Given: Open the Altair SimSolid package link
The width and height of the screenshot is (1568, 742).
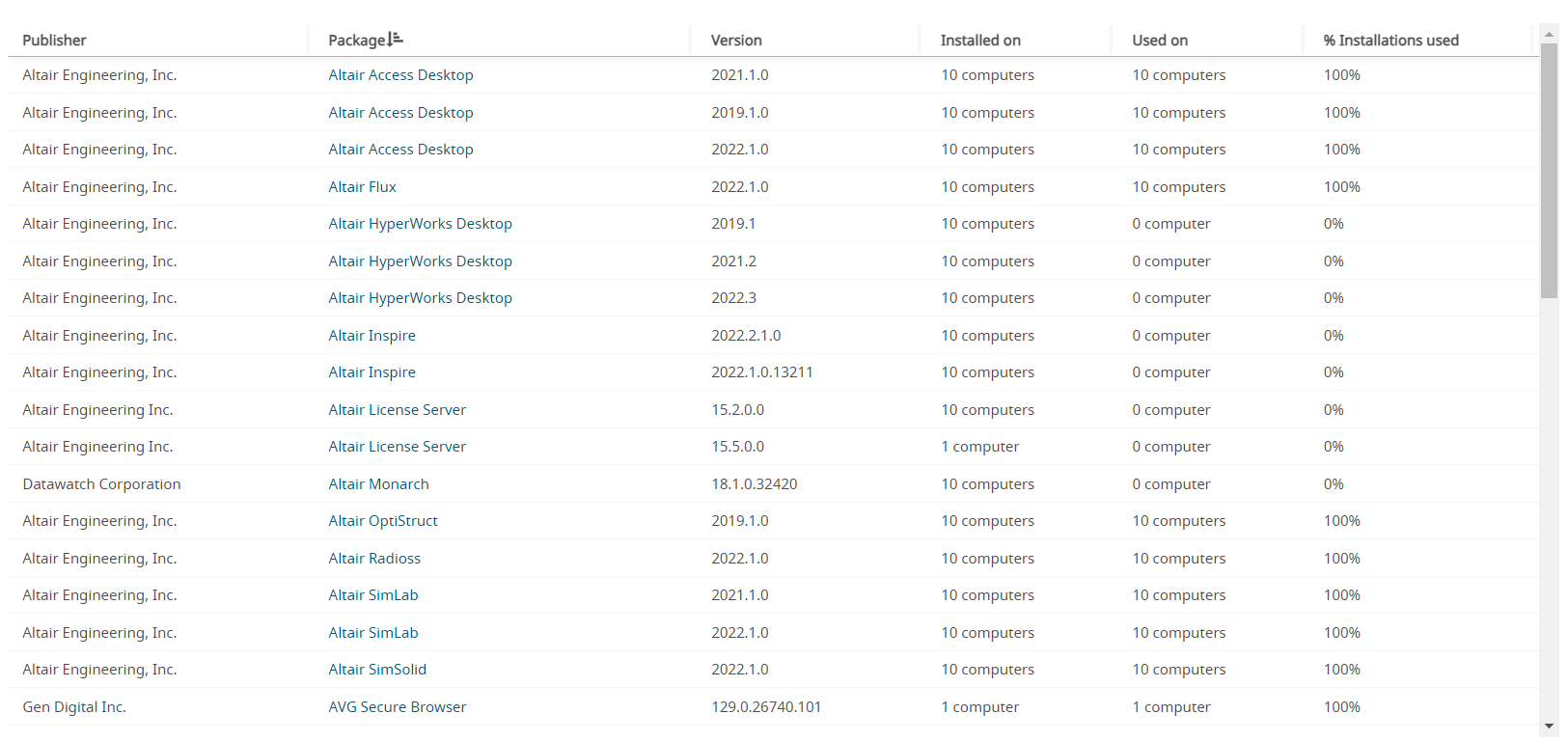Looking at the screenshot, I should click(377, 670).
